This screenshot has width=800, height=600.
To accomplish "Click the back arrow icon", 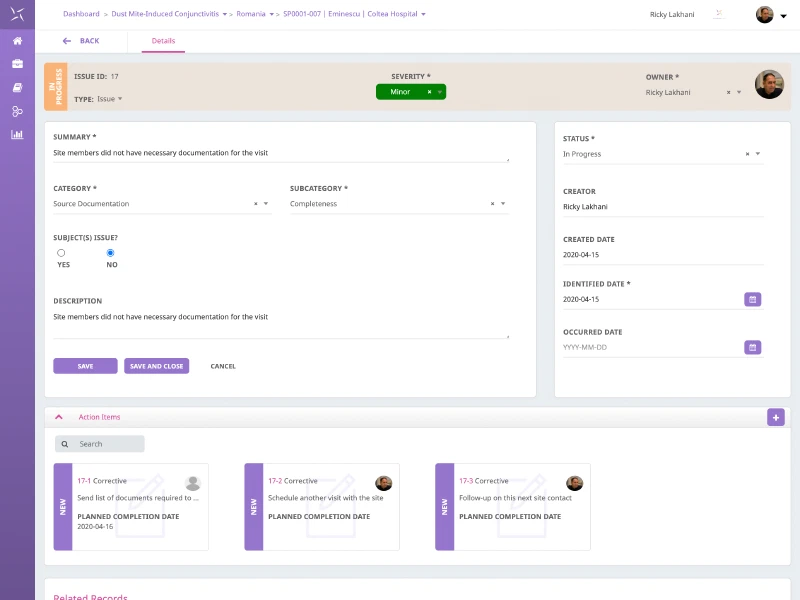I will (67, 41).
